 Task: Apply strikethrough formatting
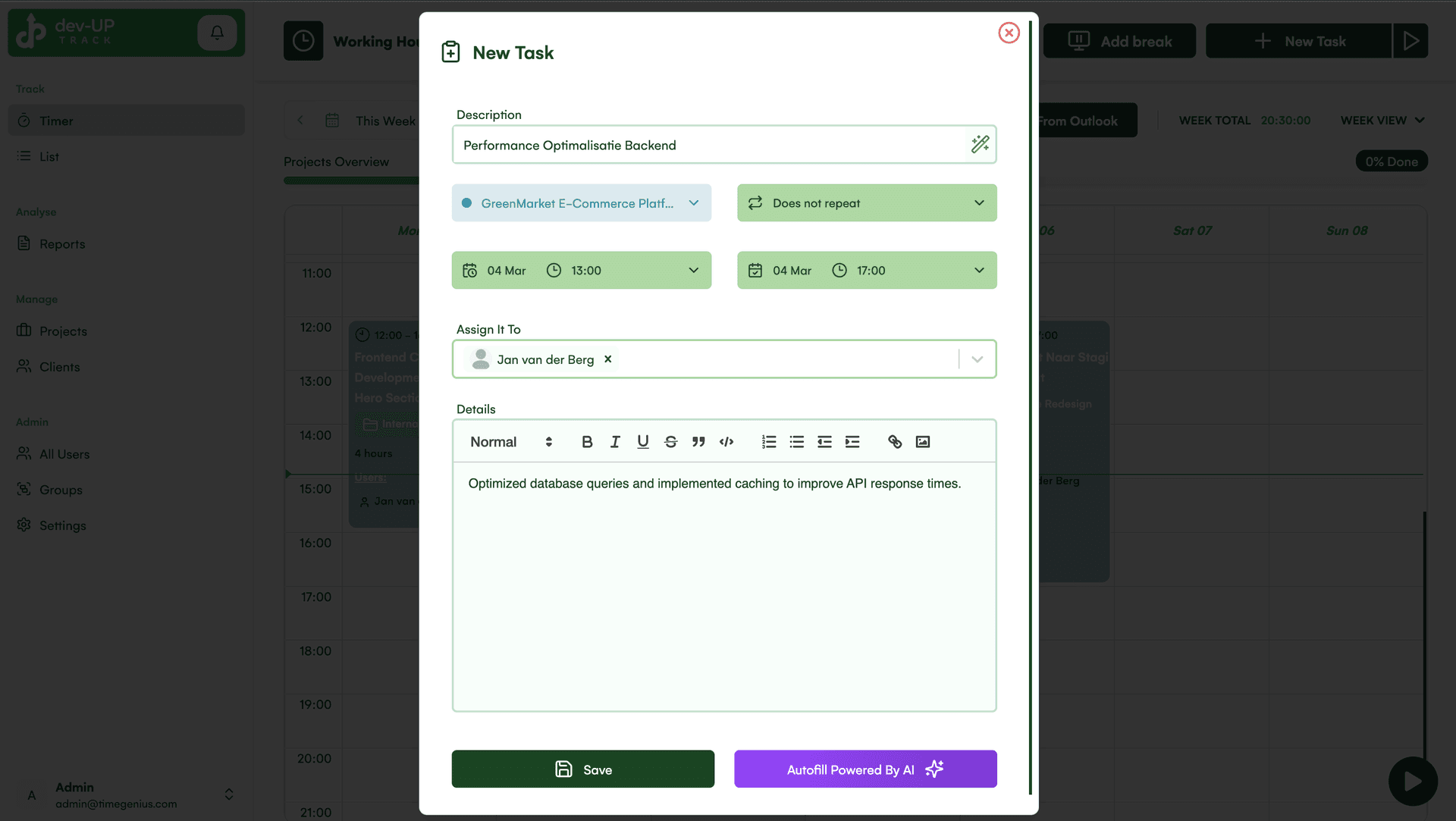tap(670, 441)
